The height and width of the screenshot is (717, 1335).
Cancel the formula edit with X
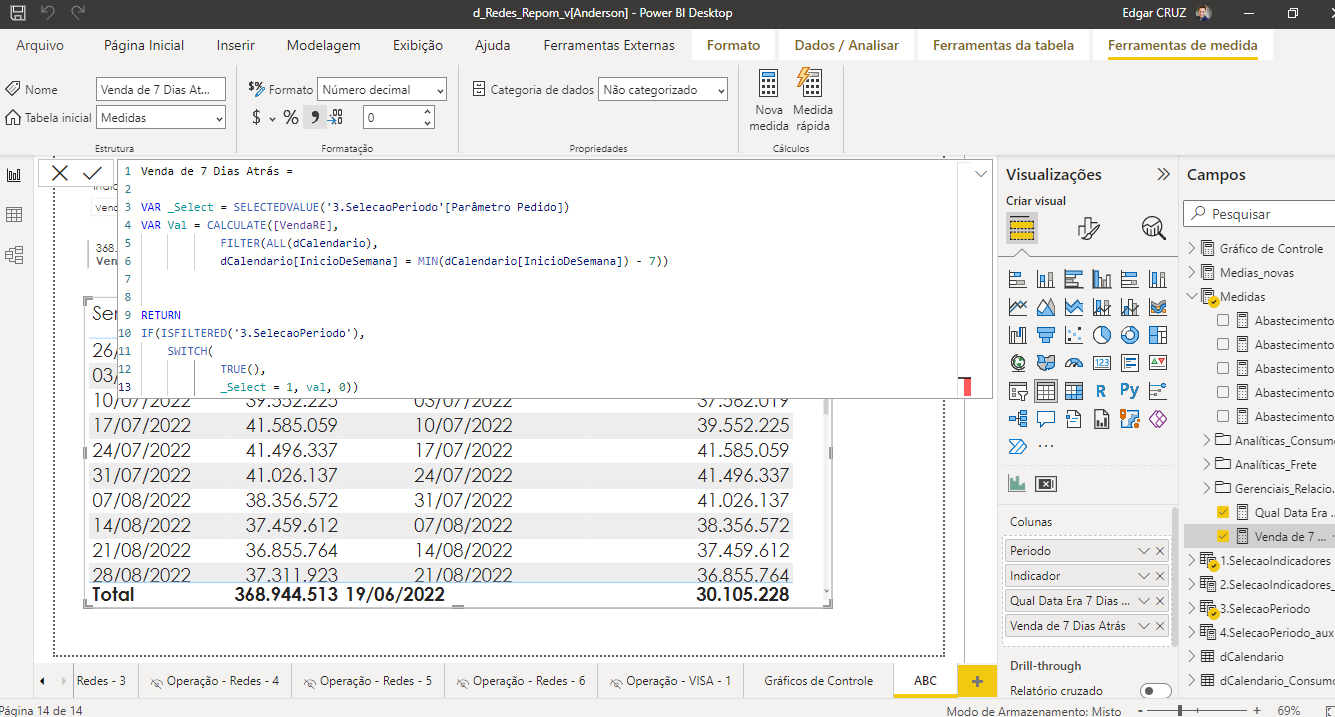(60, 173)
